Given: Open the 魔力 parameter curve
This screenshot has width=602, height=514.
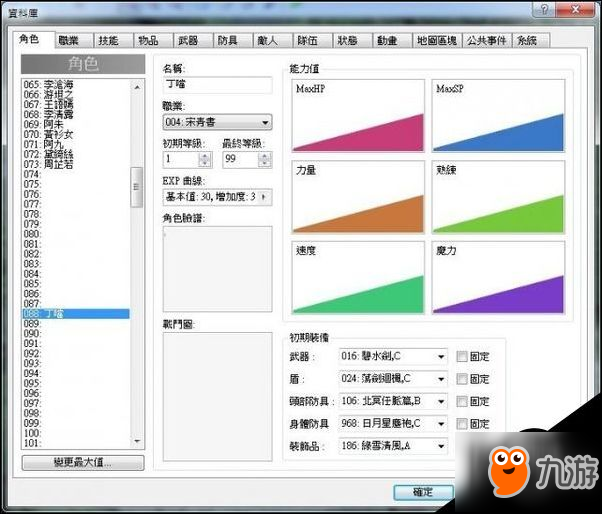Looking at the screenshot, I should click(x=498, y=278).
